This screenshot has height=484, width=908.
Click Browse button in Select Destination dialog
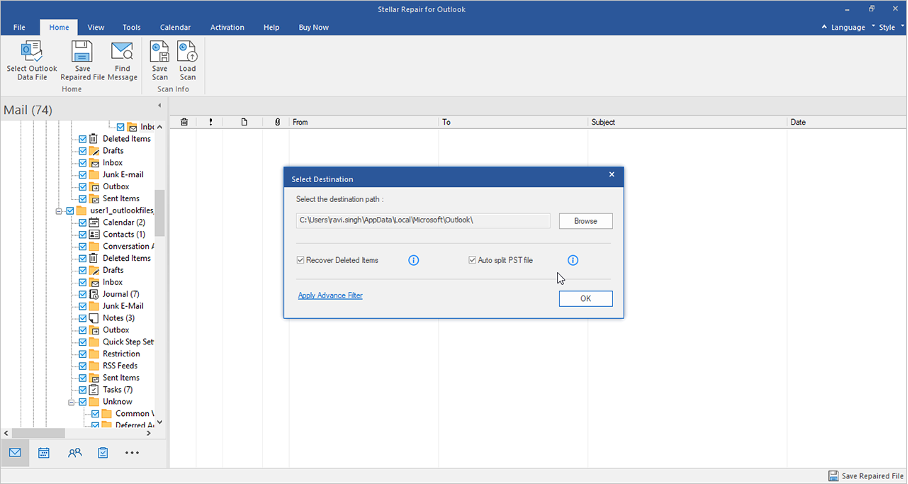click(585, 221)
